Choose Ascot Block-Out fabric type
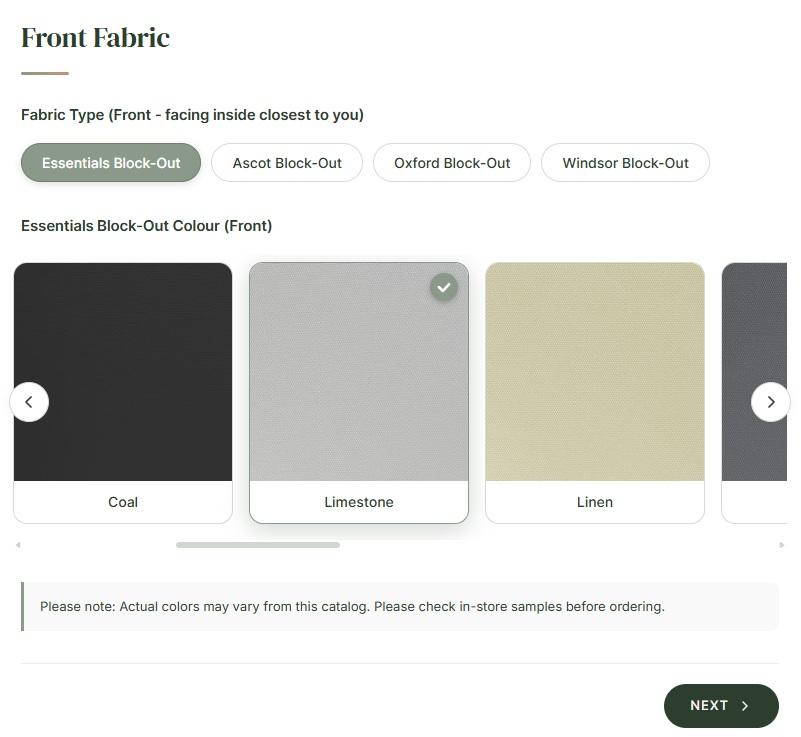Screen dimensions: 801x737 tap(287, 162)
